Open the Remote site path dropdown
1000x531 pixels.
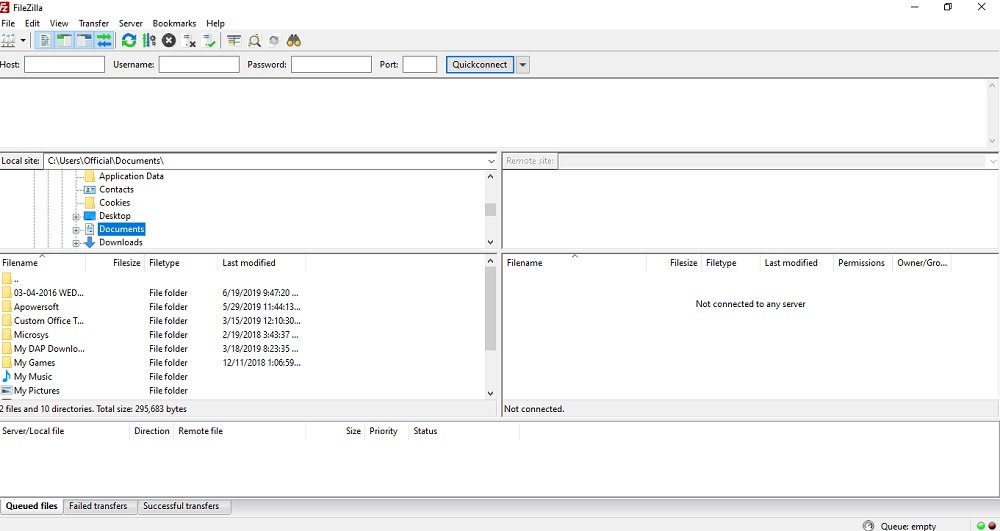coord(994,161)
